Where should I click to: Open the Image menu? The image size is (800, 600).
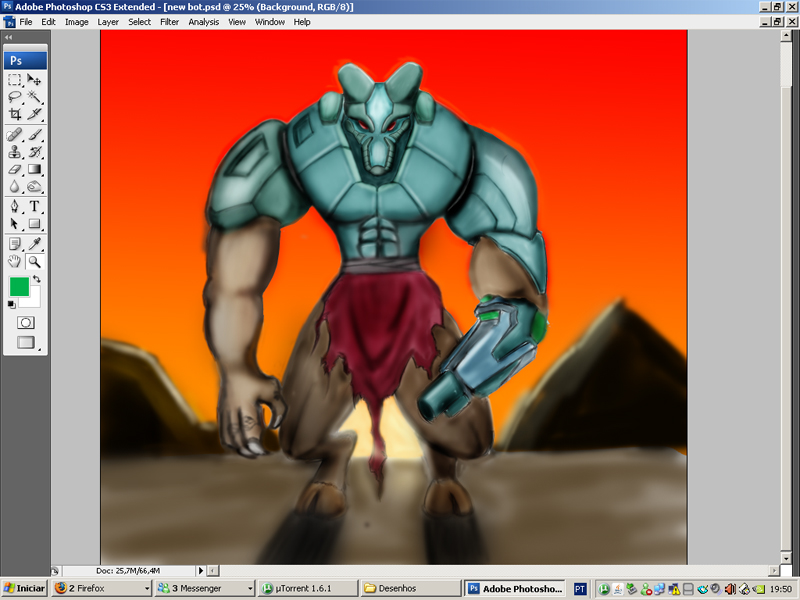pos(77,22)
